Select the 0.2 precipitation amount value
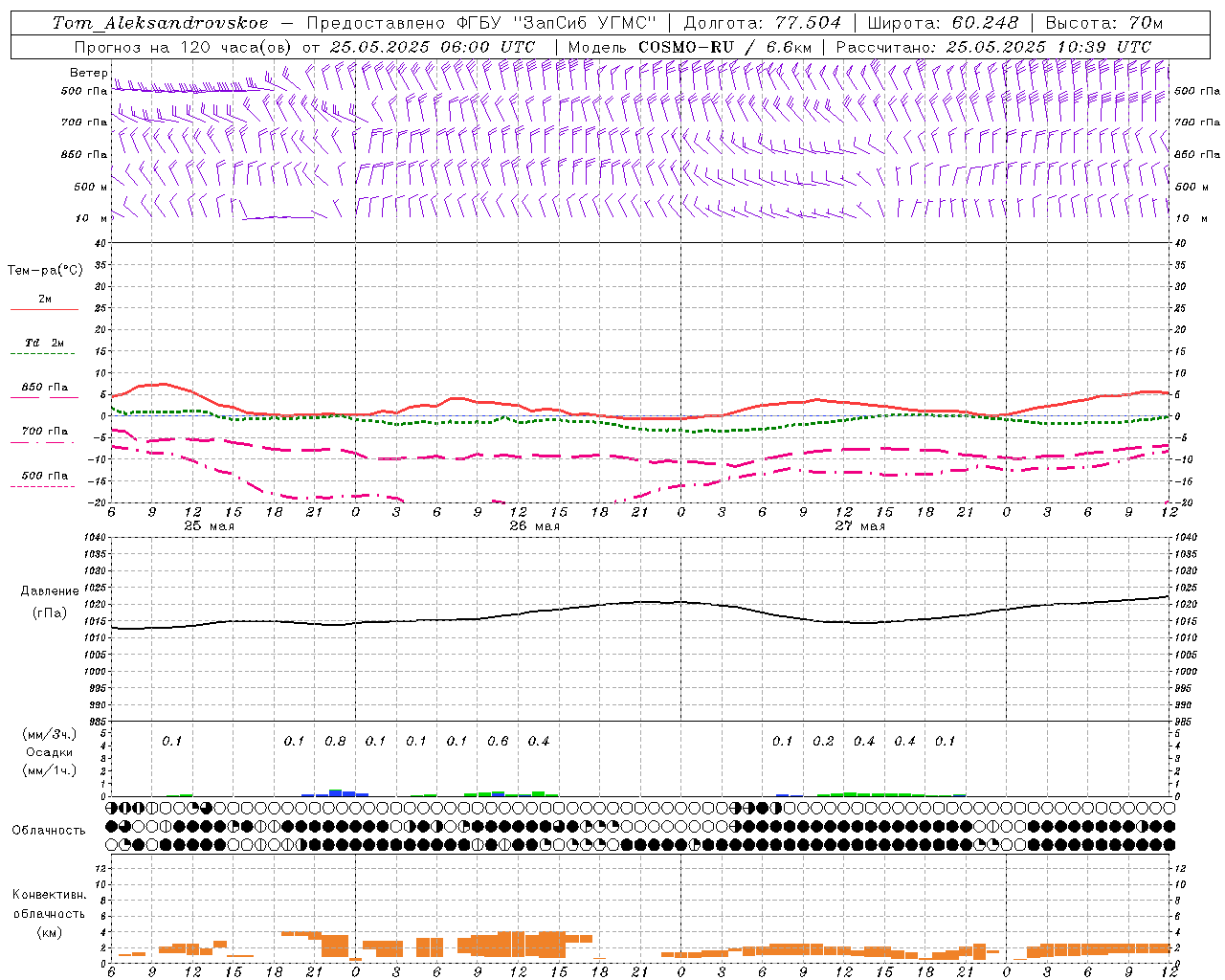This screenshot has width=1225, height=980. coord(823,741)
